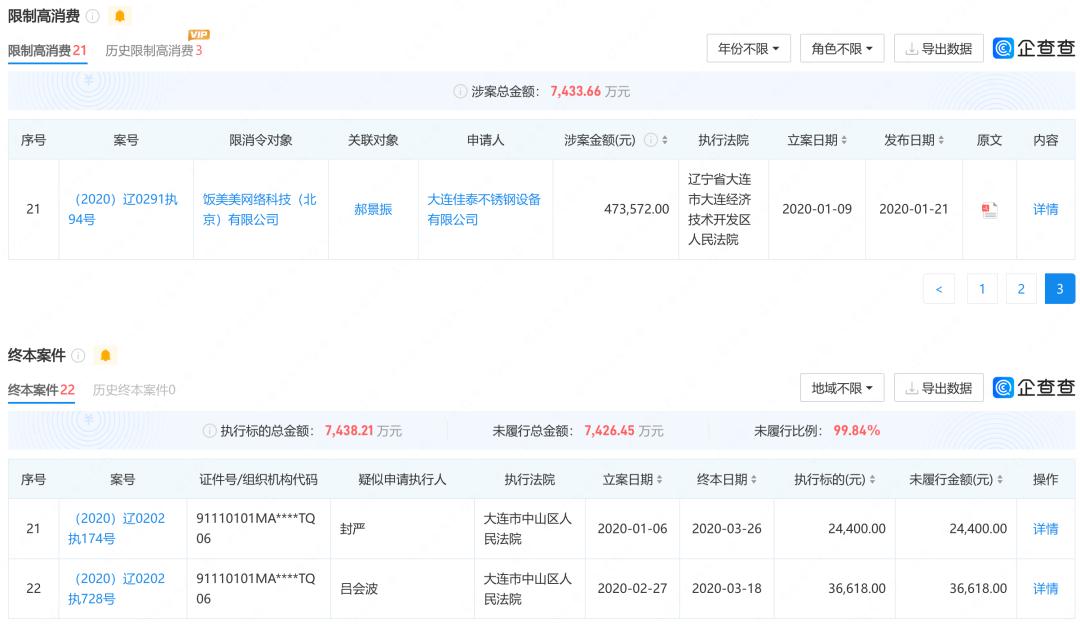Open related person link 郝景振
The width and height of the screenshot is (1080, 624).
[x=373, y=209]
